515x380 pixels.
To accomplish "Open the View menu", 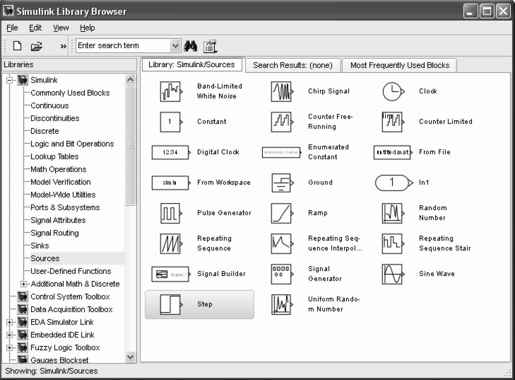I will (x=61, y=28).
